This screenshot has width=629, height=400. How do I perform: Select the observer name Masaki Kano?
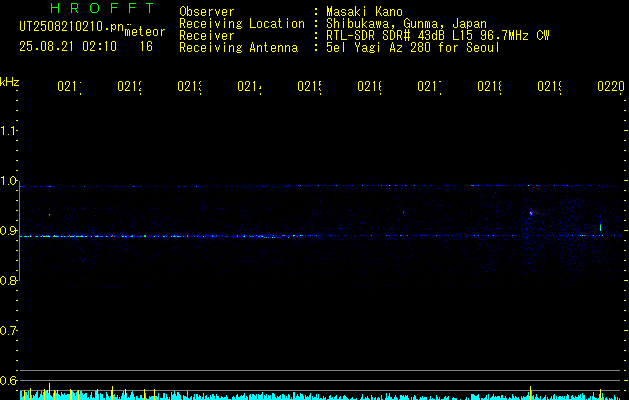point(364,12)
